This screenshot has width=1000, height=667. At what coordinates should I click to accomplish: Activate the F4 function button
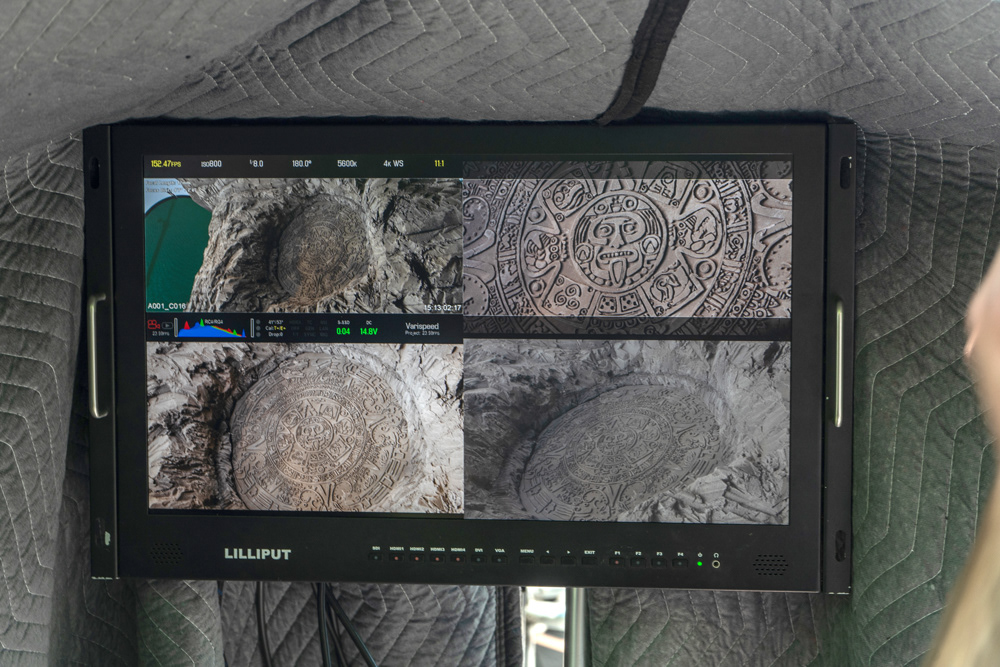680,564
